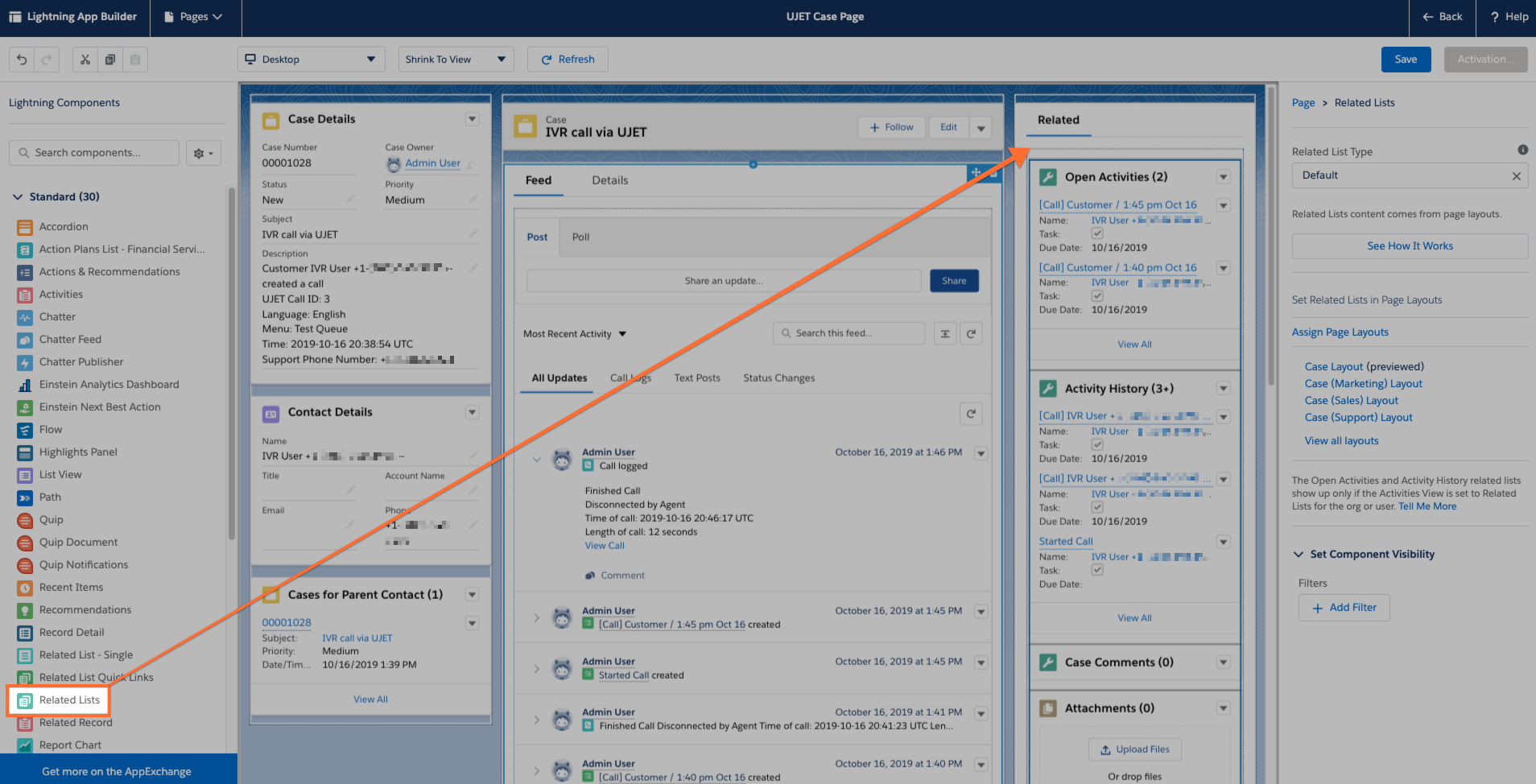Click the Search this feed field
The height and width of the screenshot is (784, 1536).
[x=849, y=333]
